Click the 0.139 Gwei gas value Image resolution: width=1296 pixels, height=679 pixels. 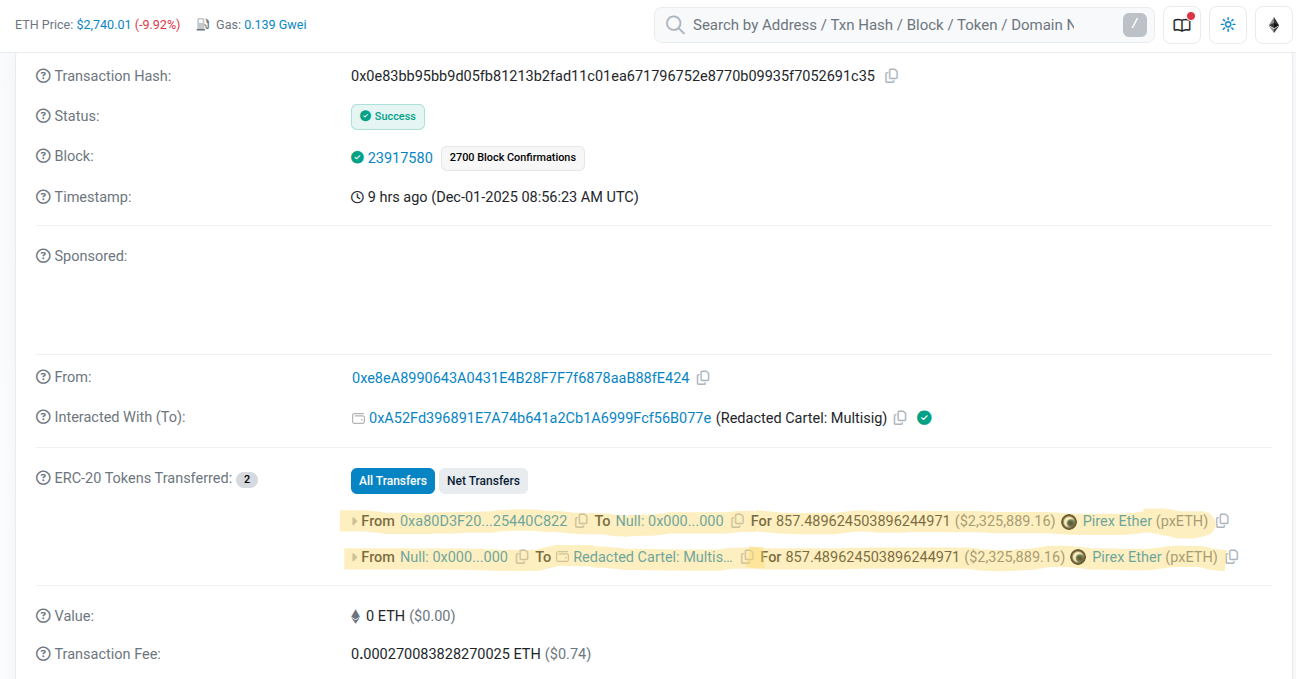point(274,24)
